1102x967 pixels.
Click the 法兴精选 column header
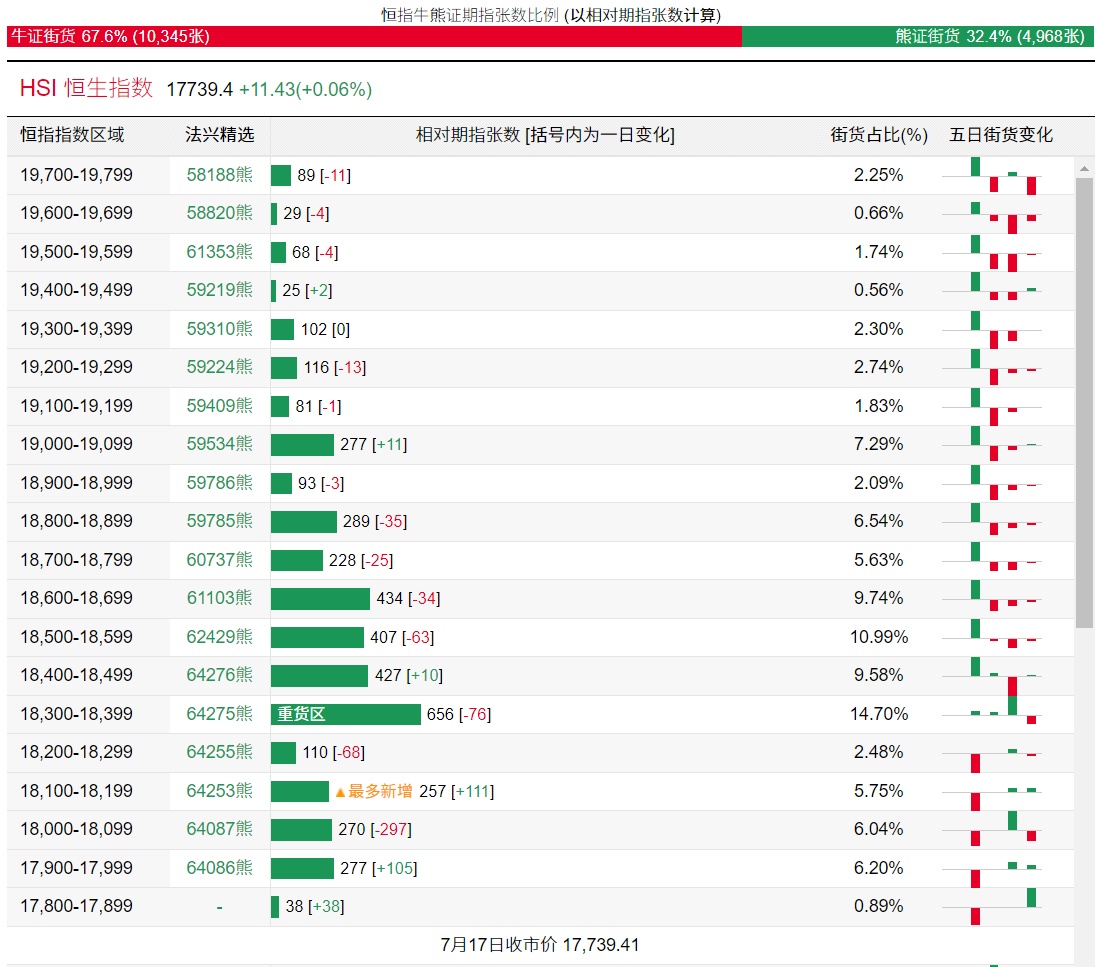tap(219, 135)
